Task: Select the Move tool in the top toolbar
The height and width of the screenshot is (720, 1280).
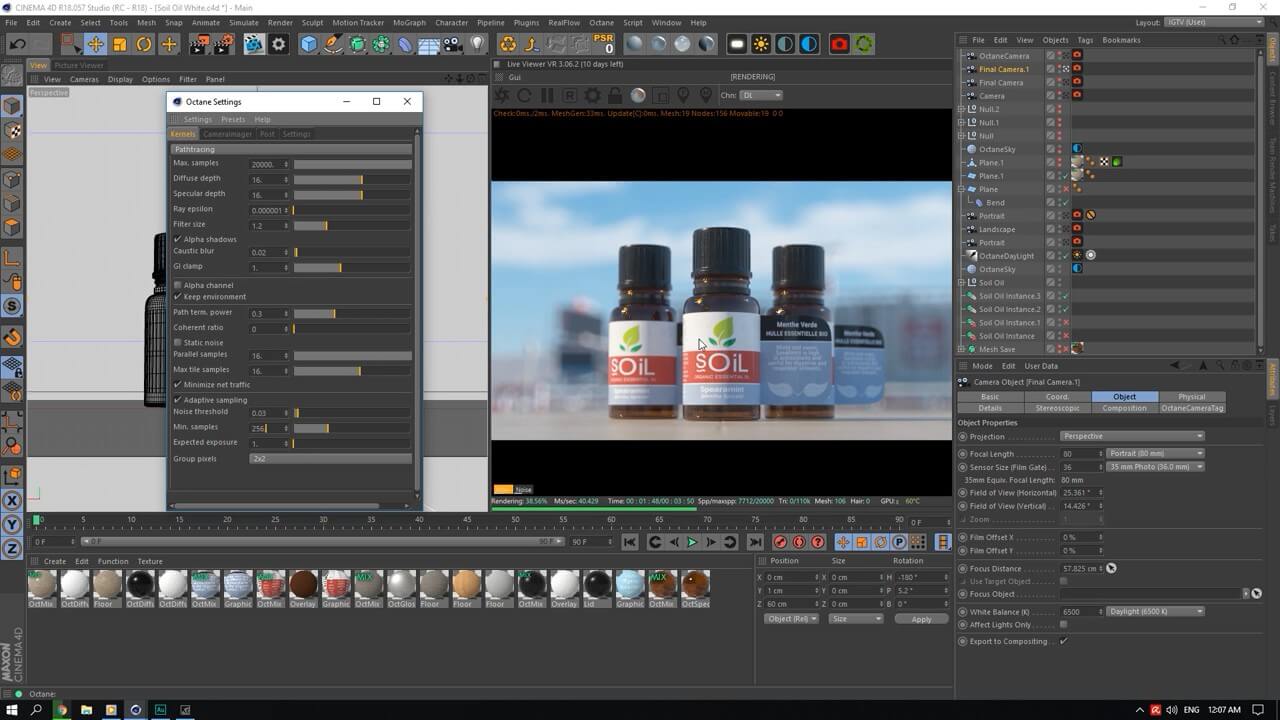Action: (95, 44)
